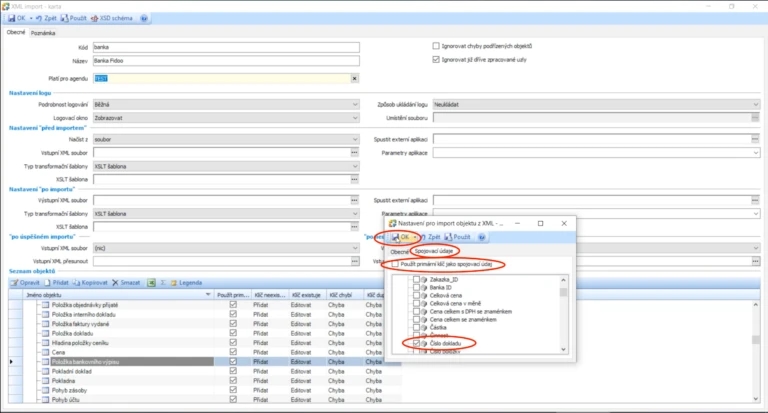This screenshot has width=768, height=413.
Task: Click table icon of Cena row
Action: point(46,352)
